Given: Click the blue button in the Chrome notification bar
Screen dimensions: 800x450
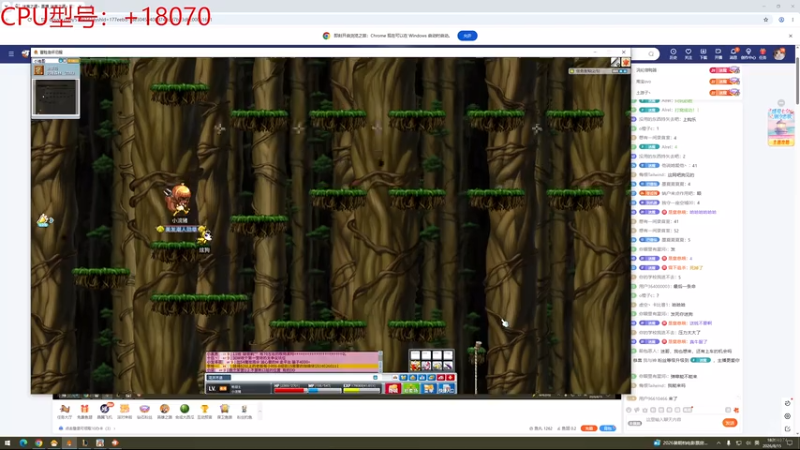Looking at the screenshot, I should click(x=467, y=36).
